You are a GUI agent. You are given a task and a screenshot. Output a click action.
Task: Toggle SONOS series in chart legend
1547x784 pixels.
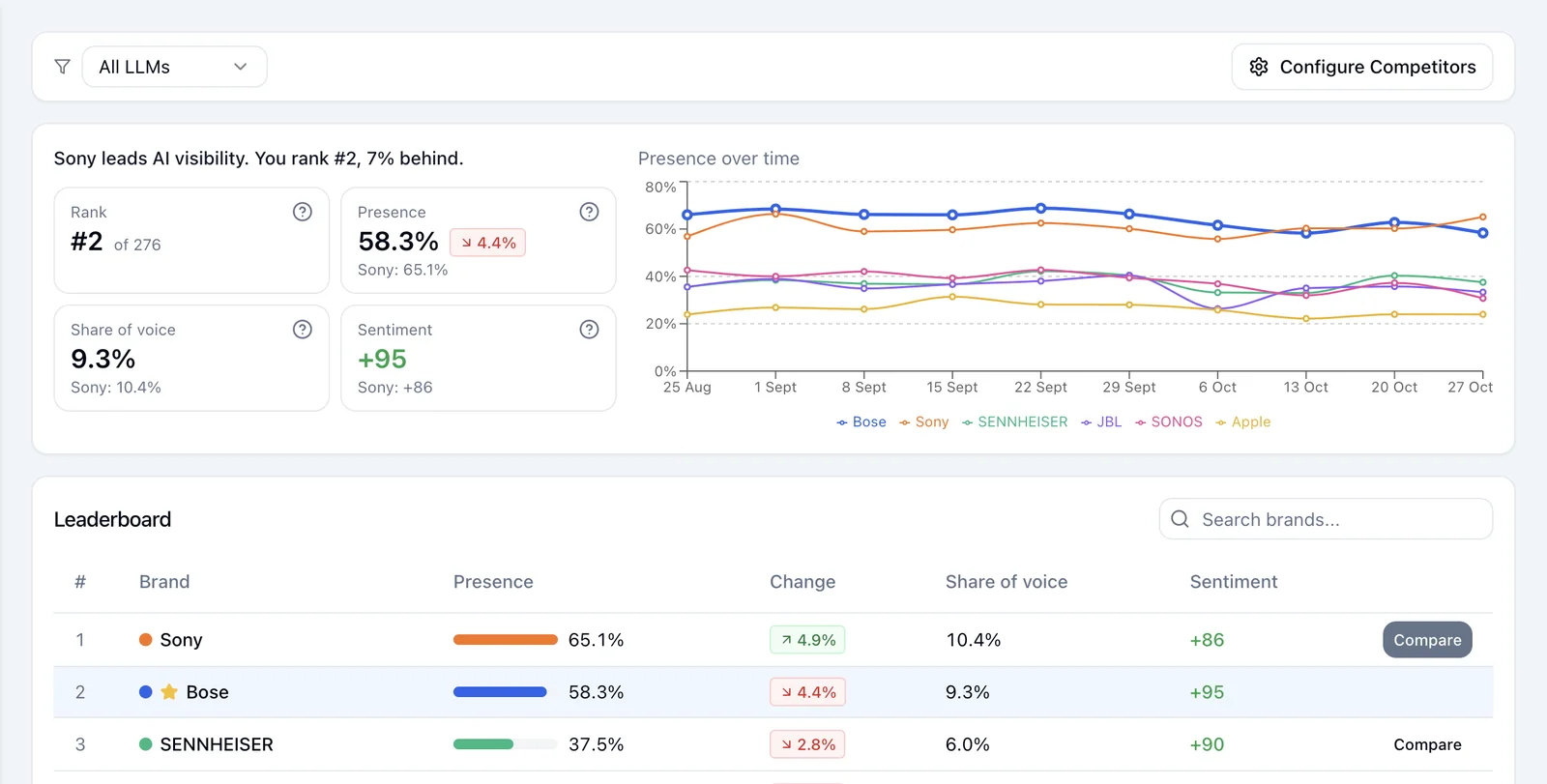pos(1169,421)
